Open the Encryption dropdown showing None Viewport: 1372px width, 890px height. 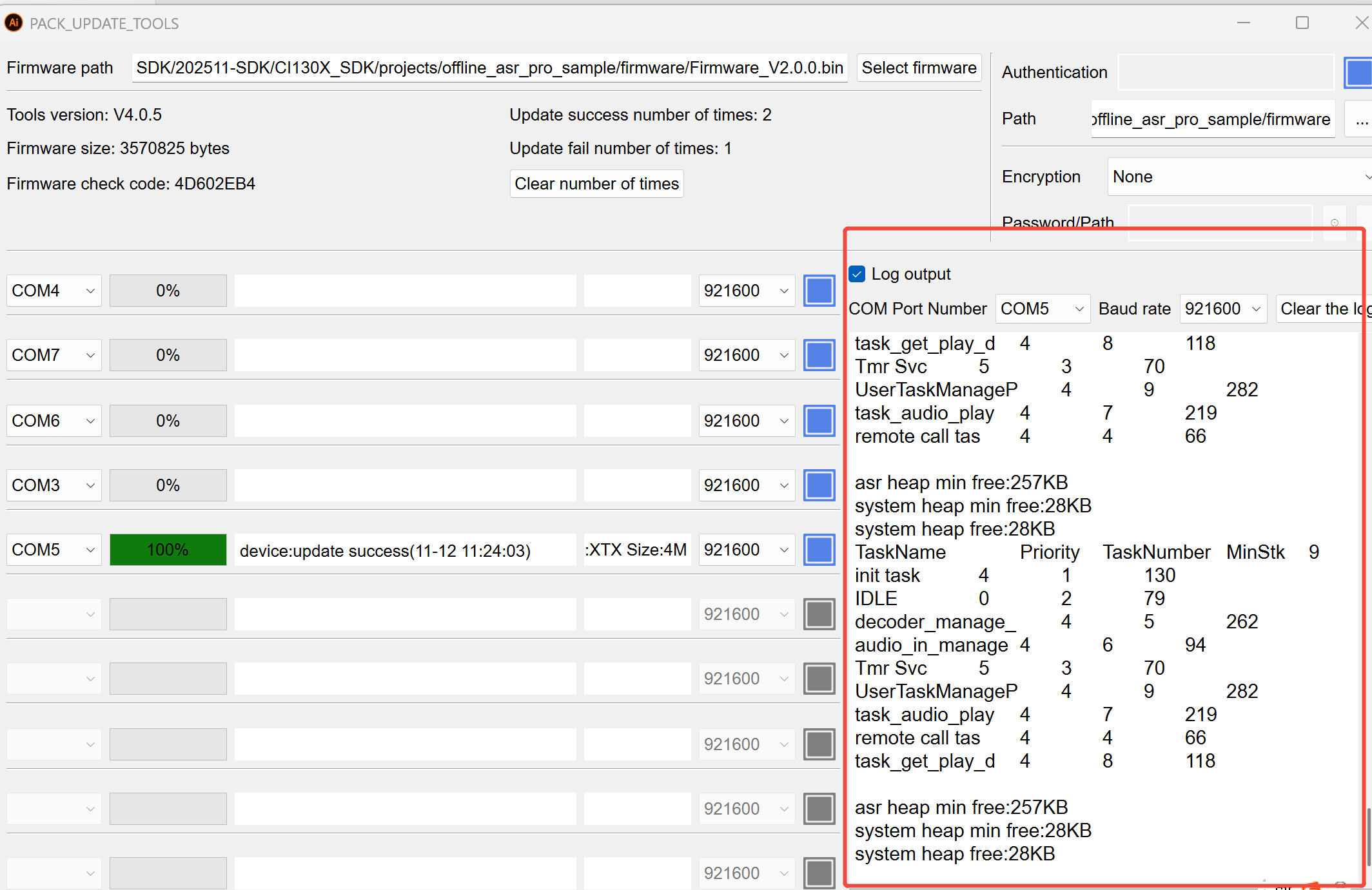tap(1238, 177)
